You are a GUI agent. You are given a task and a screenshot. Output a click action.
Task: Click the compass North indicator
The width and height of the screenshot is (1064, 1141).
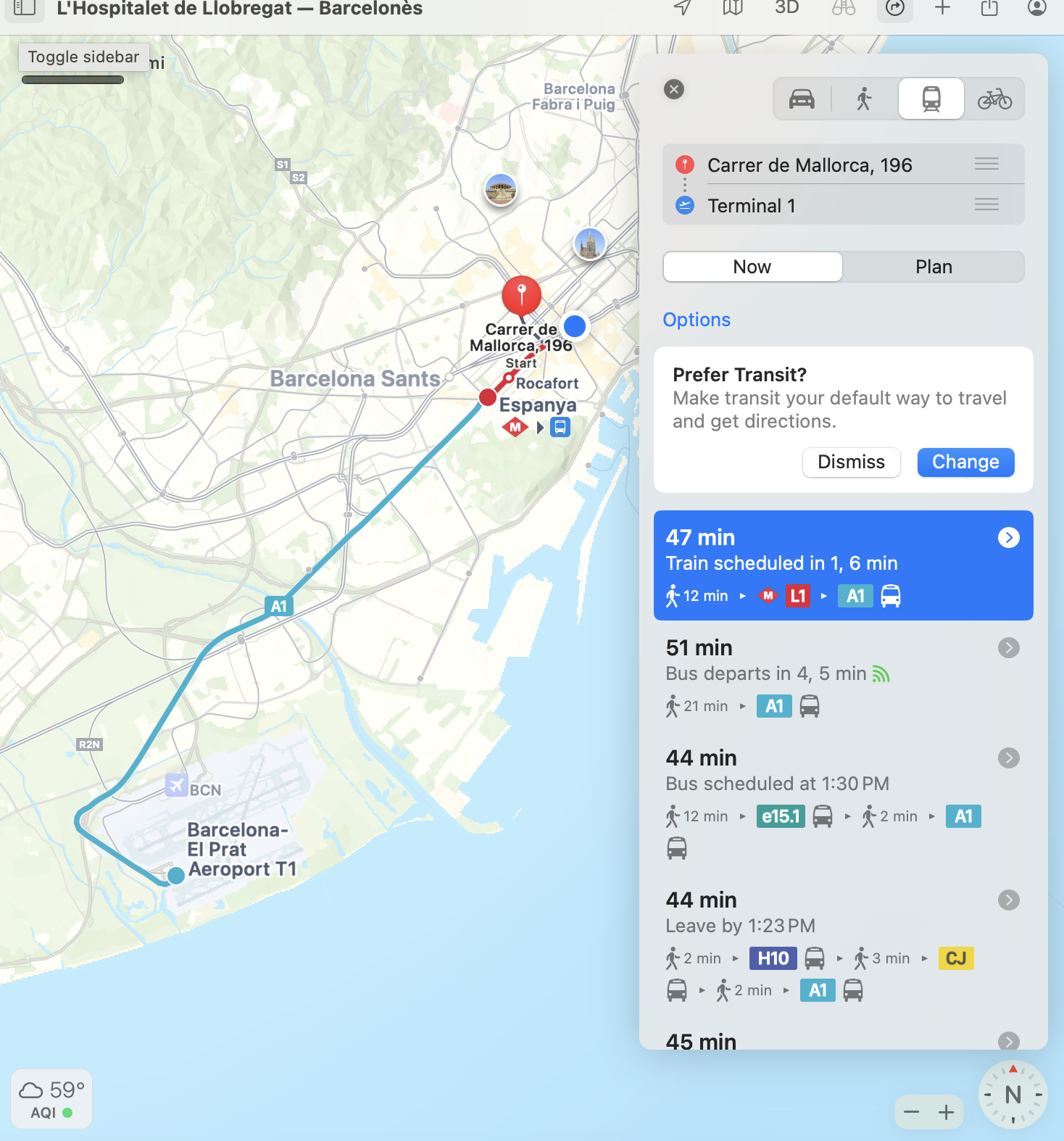click(x=1013, y=1095)
